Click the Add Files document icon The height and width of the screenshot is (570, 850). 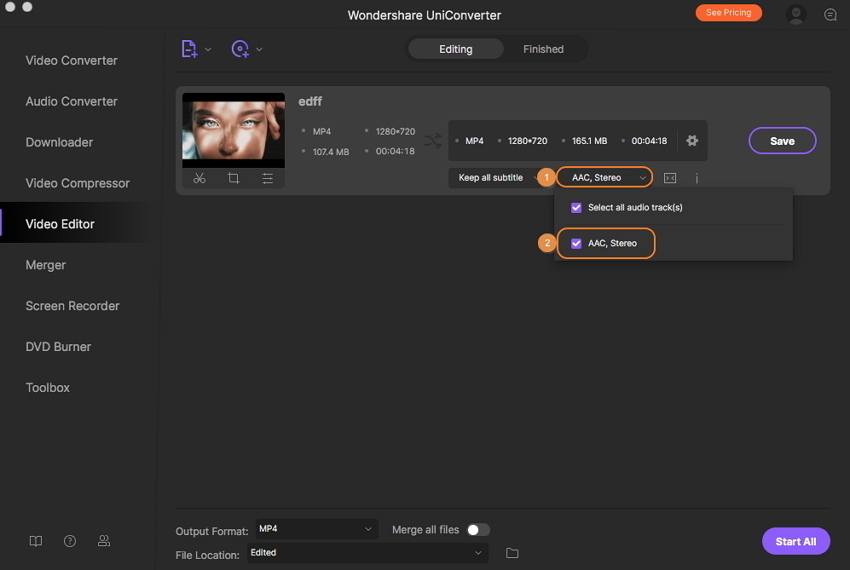tap(189, 49)
